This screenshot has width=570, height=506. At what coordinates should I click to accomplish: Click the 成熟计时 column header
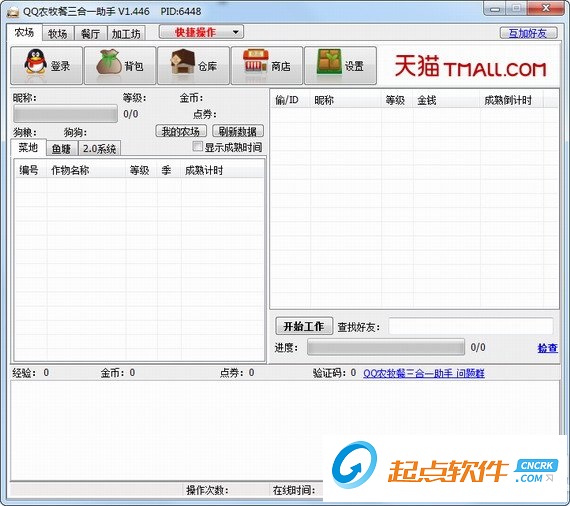point(222,170)
